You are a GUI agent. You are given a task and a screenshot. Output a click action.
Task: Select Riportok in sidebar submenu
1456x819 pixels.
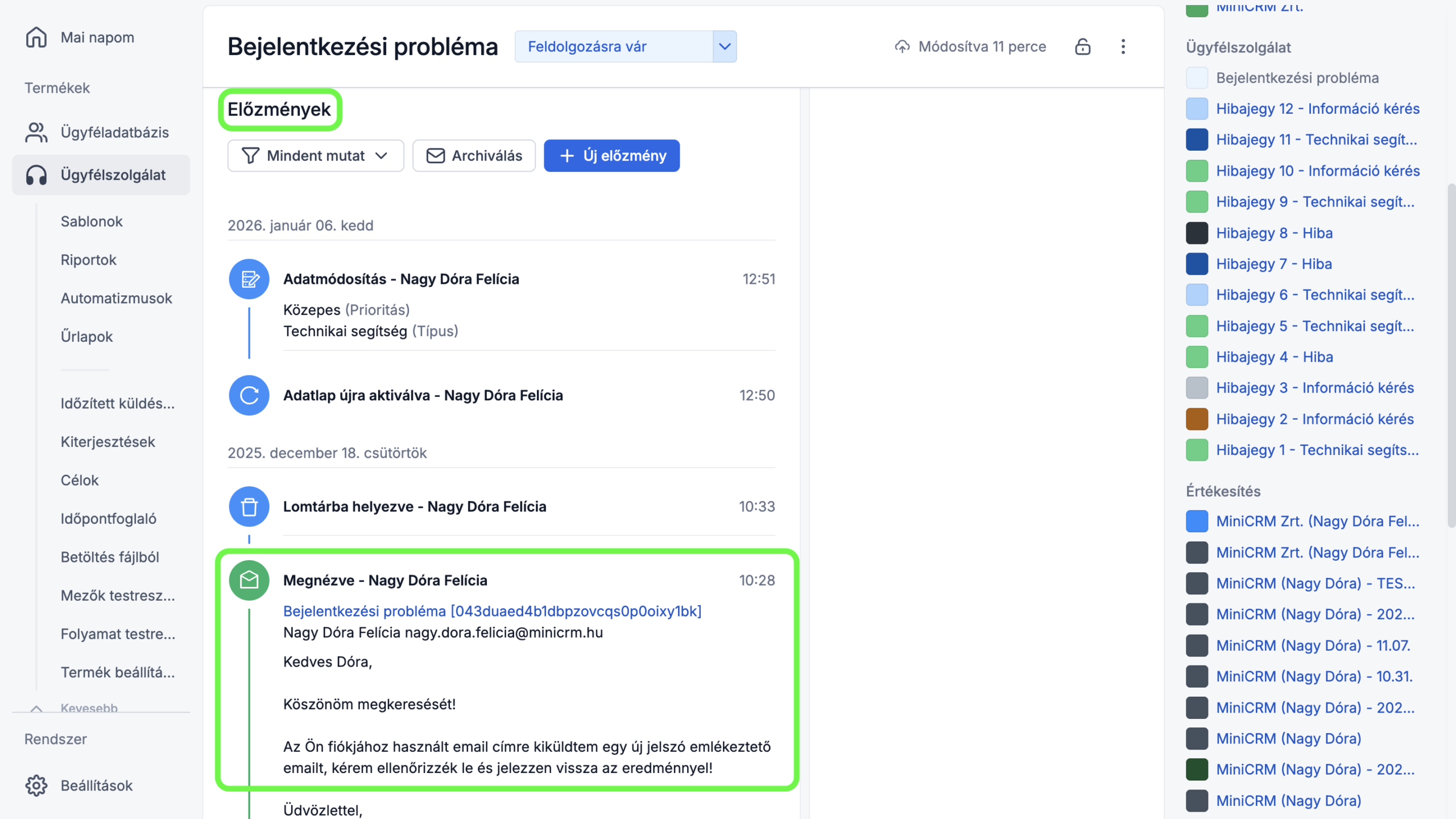(88, 260)
